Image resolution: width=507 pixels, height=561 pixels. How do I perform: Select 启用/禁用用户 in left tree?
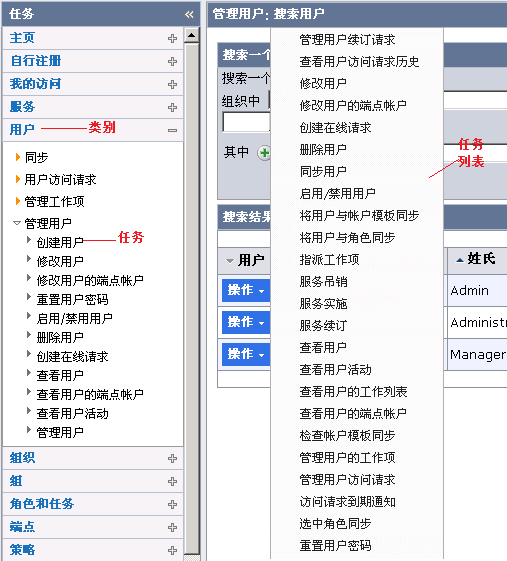coord(74,318)
